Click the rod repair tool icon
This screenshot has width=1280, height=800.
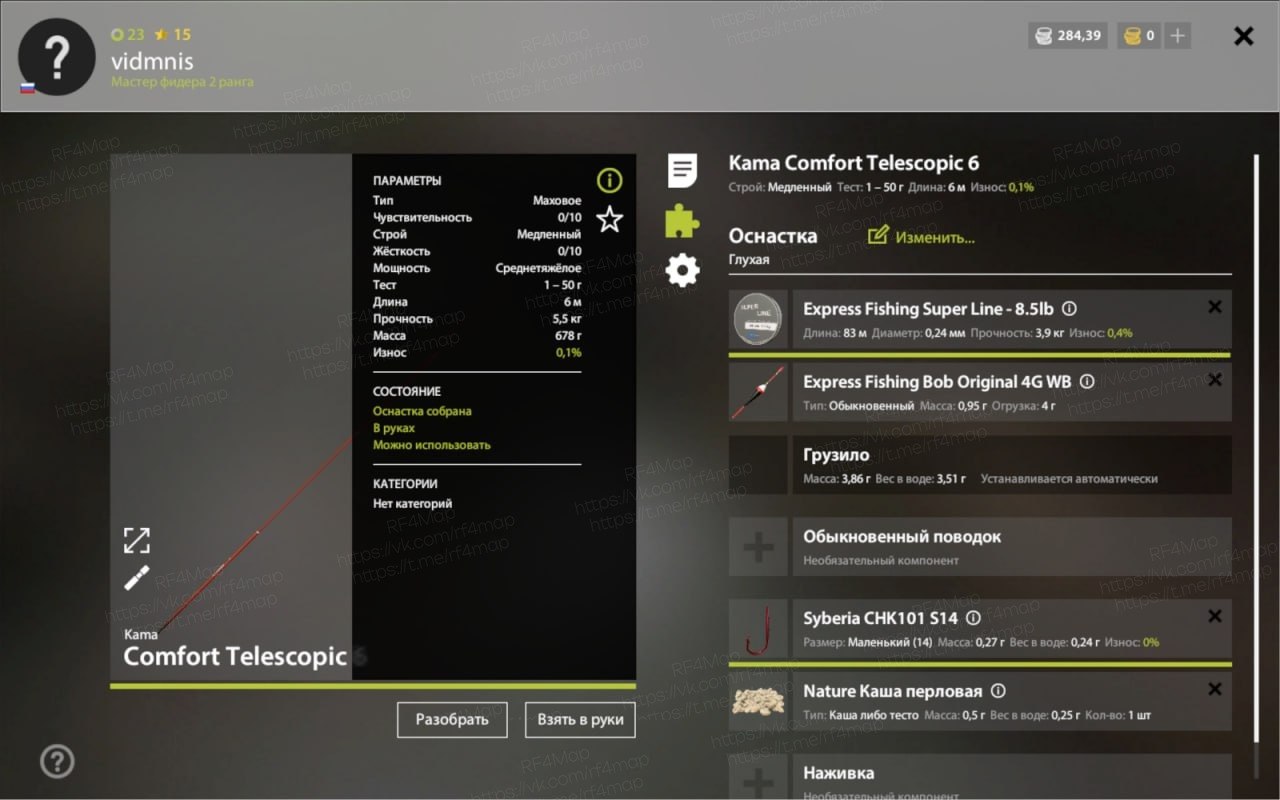click(137, 578)
